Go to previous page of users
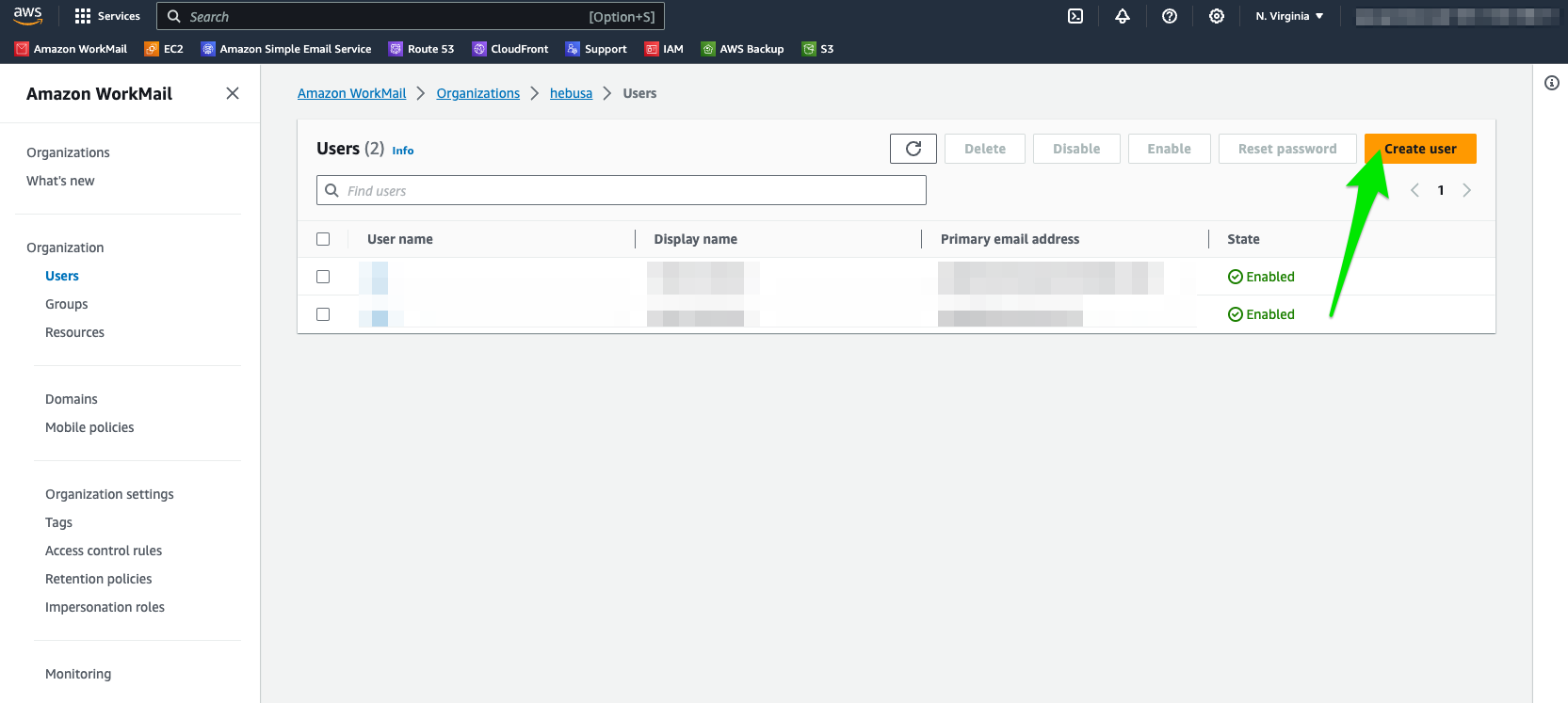 [1414, 190]
